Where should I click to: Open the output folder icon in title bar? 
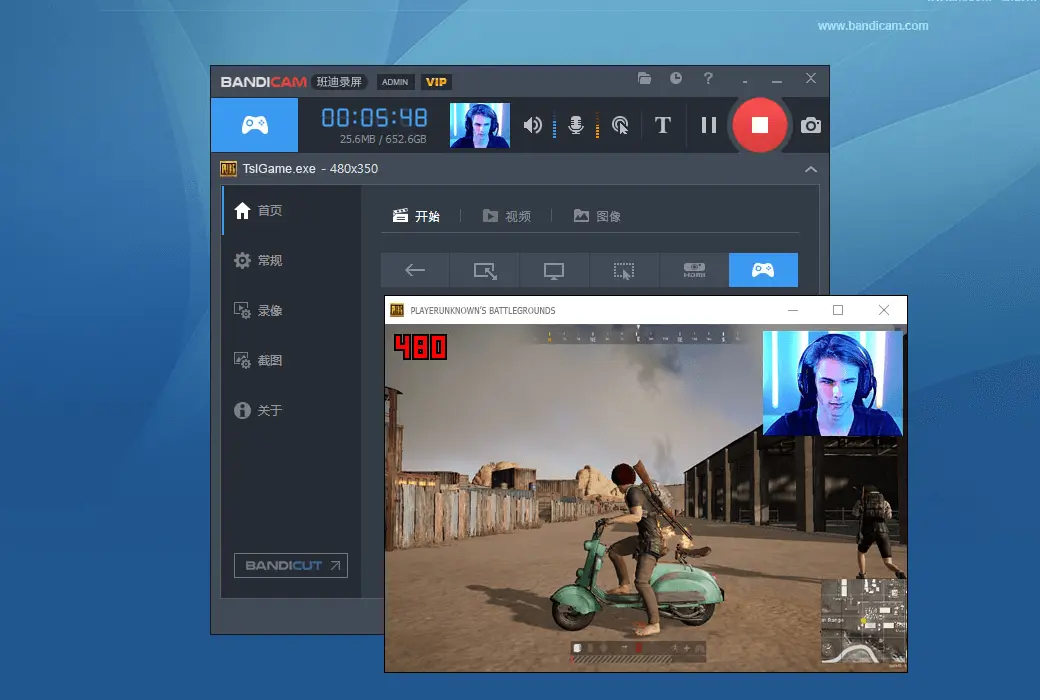pyautogui.click(x=645, y=79)
